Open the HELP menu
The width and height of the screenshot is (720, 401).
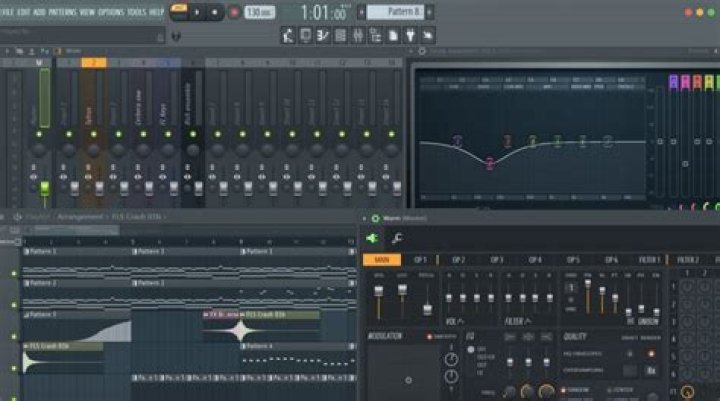156,12
